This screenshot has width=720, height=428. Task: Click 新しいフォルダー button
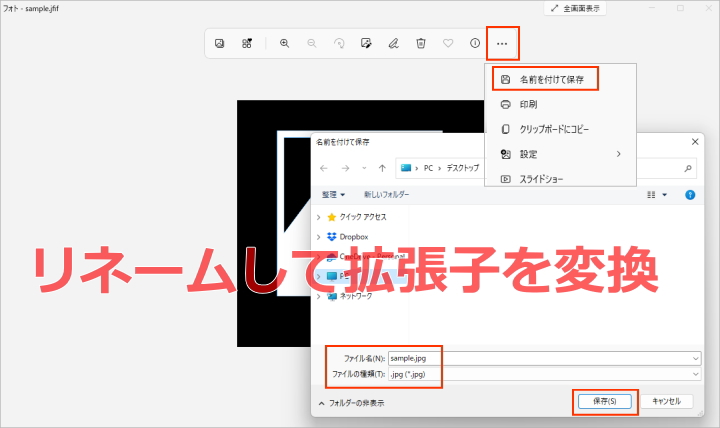point(387,195)
